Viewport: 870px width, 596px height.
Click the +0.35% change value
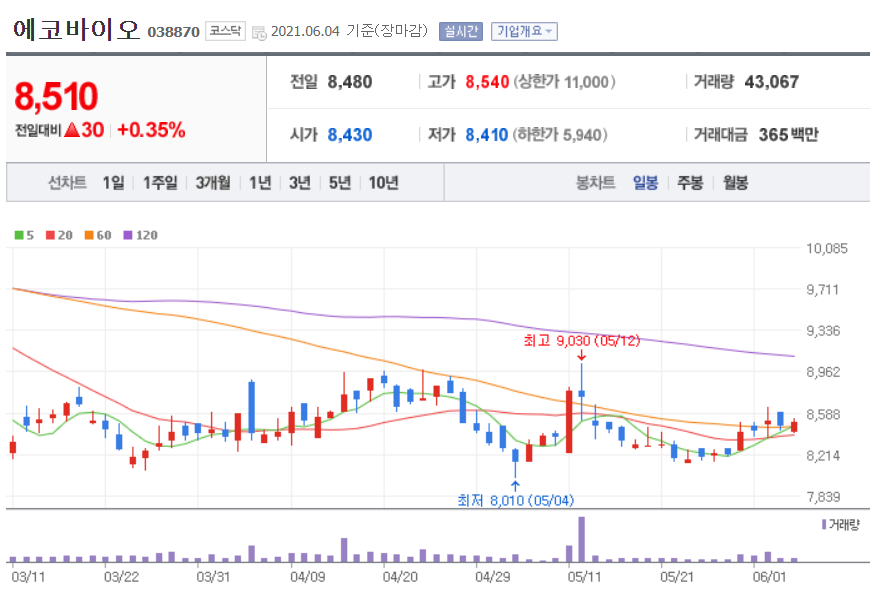pos(151,130)
